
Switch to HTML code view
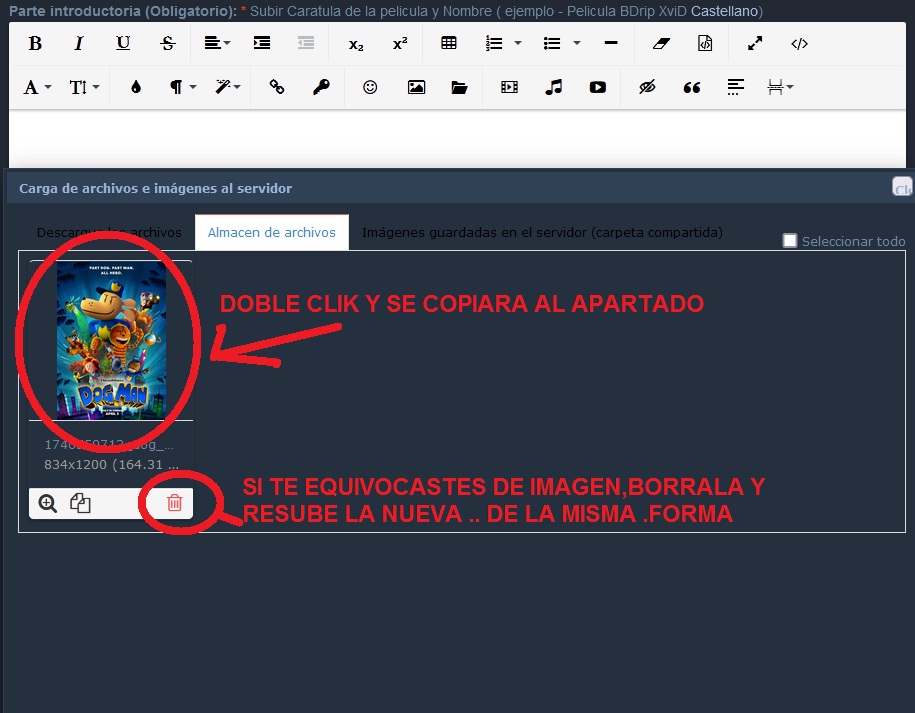pyautogui.click(x=799, y=43)
